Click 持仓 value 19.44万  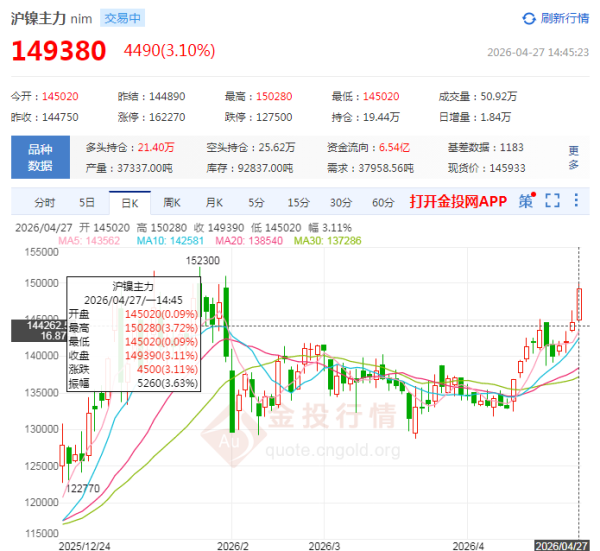pyautogui.click(x=381, y=117)
